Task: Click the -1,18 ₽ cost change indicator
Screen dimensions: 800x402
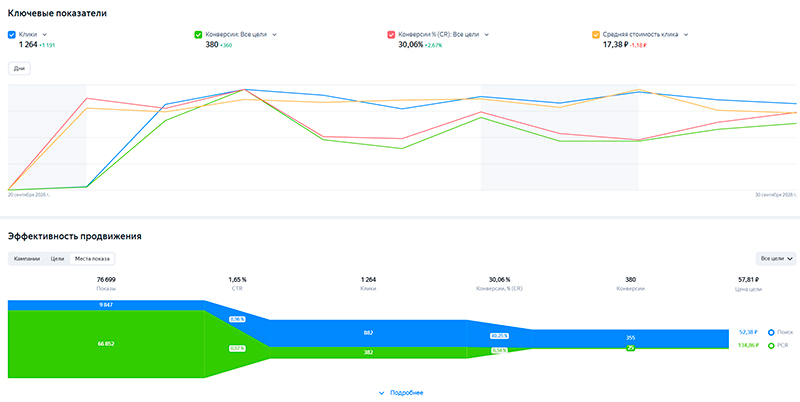Action: pyautogui.click(x=638, y=45)
